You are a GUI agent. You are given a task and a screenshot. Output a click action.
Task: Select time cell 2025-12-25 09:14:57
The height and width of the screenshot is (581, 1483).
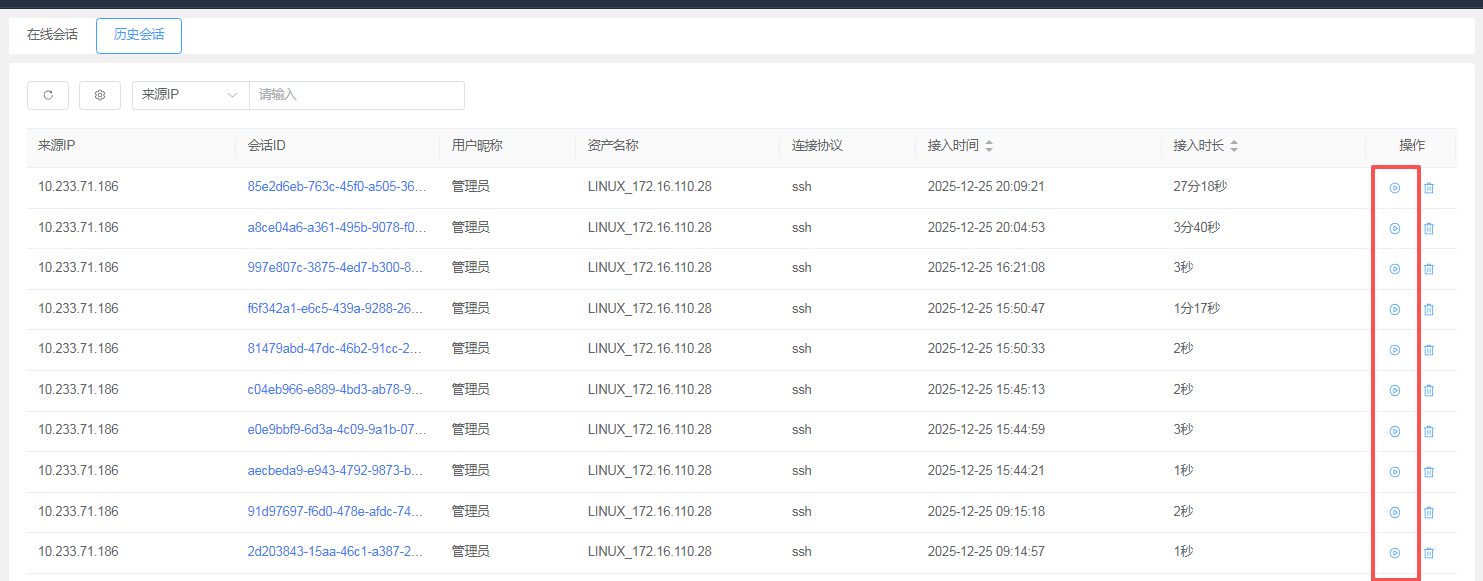coord(986,551)
